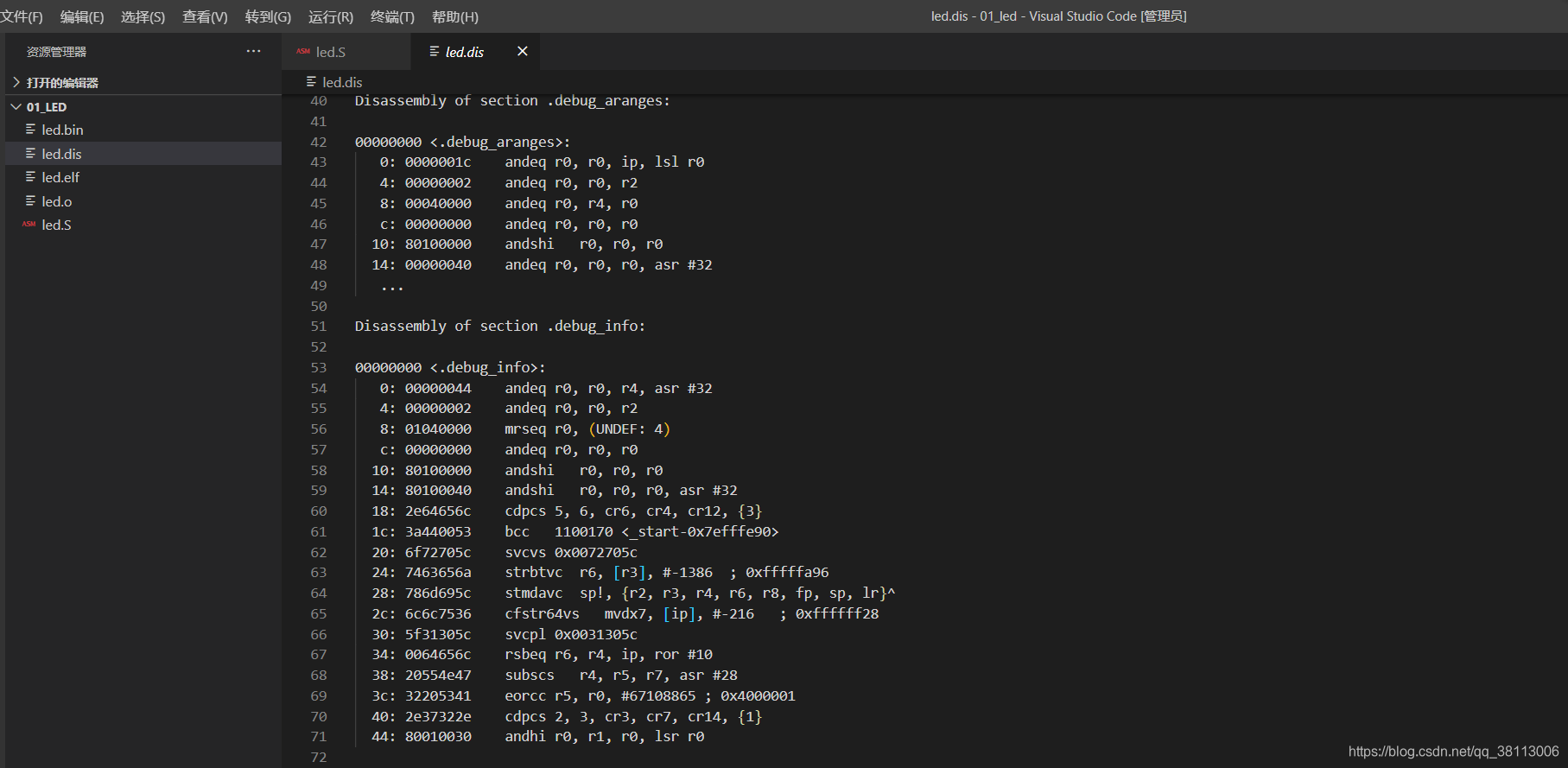Click the 'eorcc r5, r0, #67108865' instruction
Image resolution: width=1568 pixels, height=768 pixels.
pyautogui.click(x=600, y=696)
